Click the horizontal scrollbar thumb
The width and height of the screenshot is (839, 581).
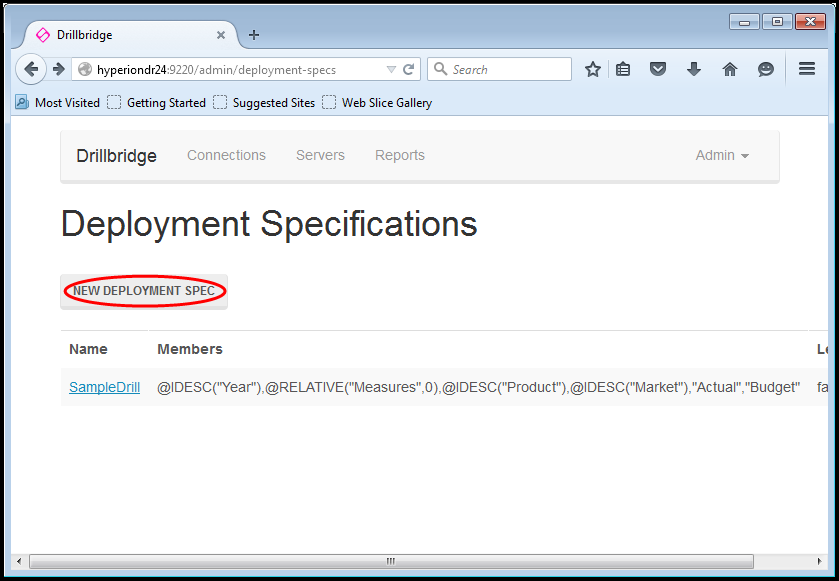391,561
